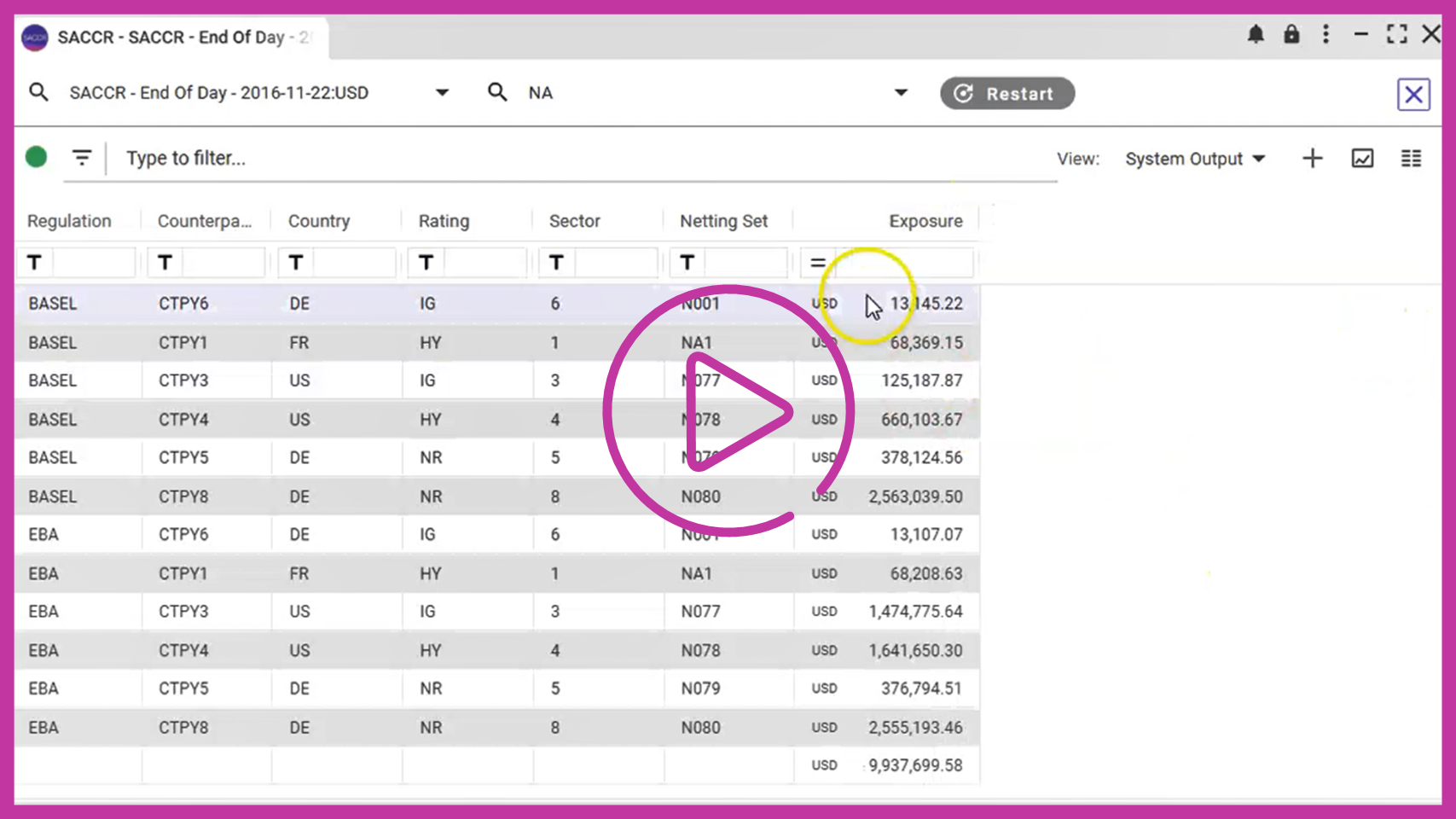The width and height of the screenshot is (1456, 819).
Task: Click the search icon beside NA
Action: (x=497, y=91)
